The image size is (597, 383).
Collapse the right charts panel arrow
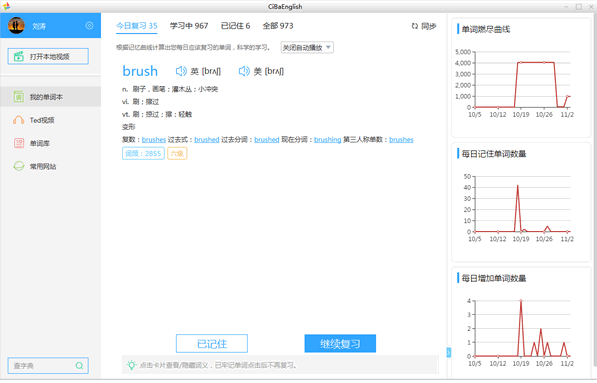tap(449, 353)
